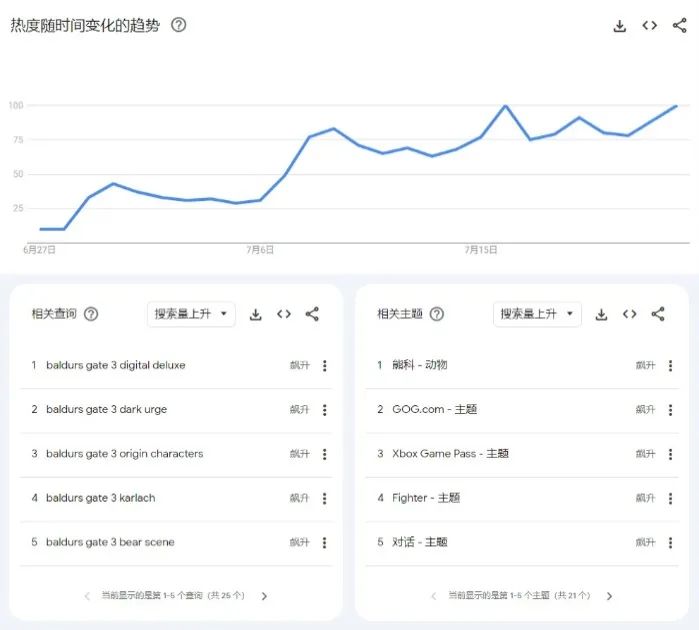This screenshot has height=630, width=699.
Task: Go to next page of related queries
Action: point(264,596)
